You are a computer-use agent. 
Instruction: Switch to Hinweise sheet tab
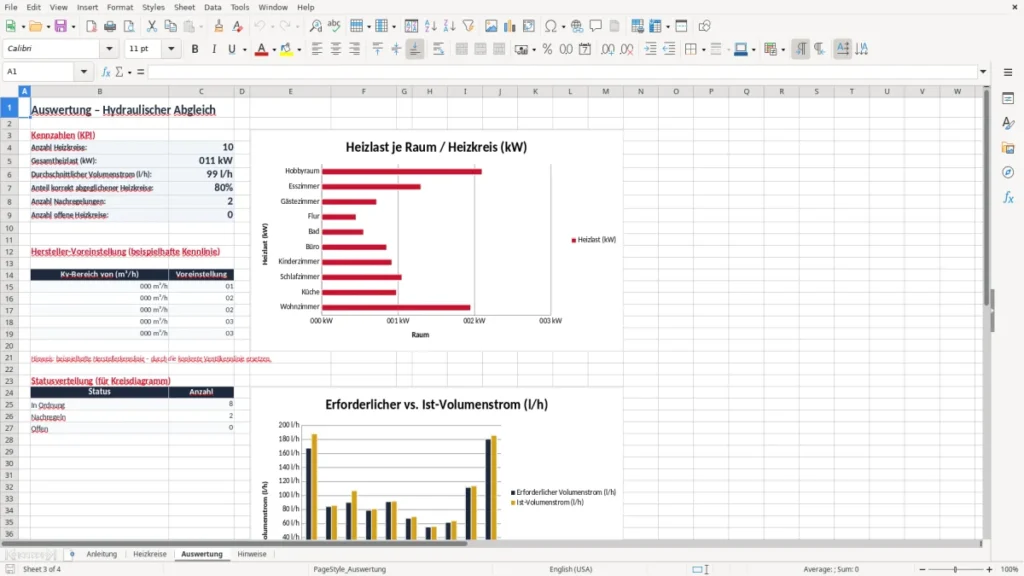(x=252, y=554)
